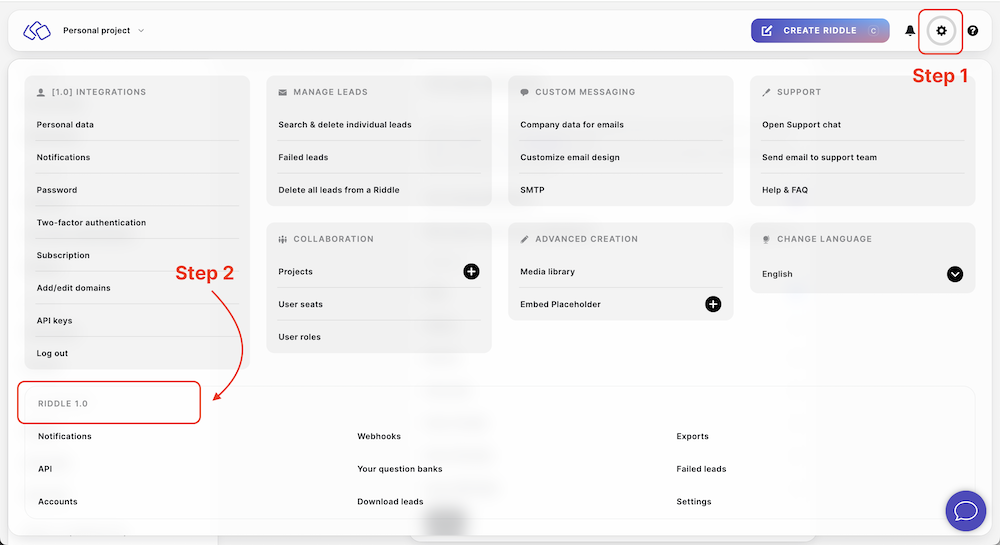
Task: Open Webhooks in Riddle 1.0 section
Action: click(379, 437)
